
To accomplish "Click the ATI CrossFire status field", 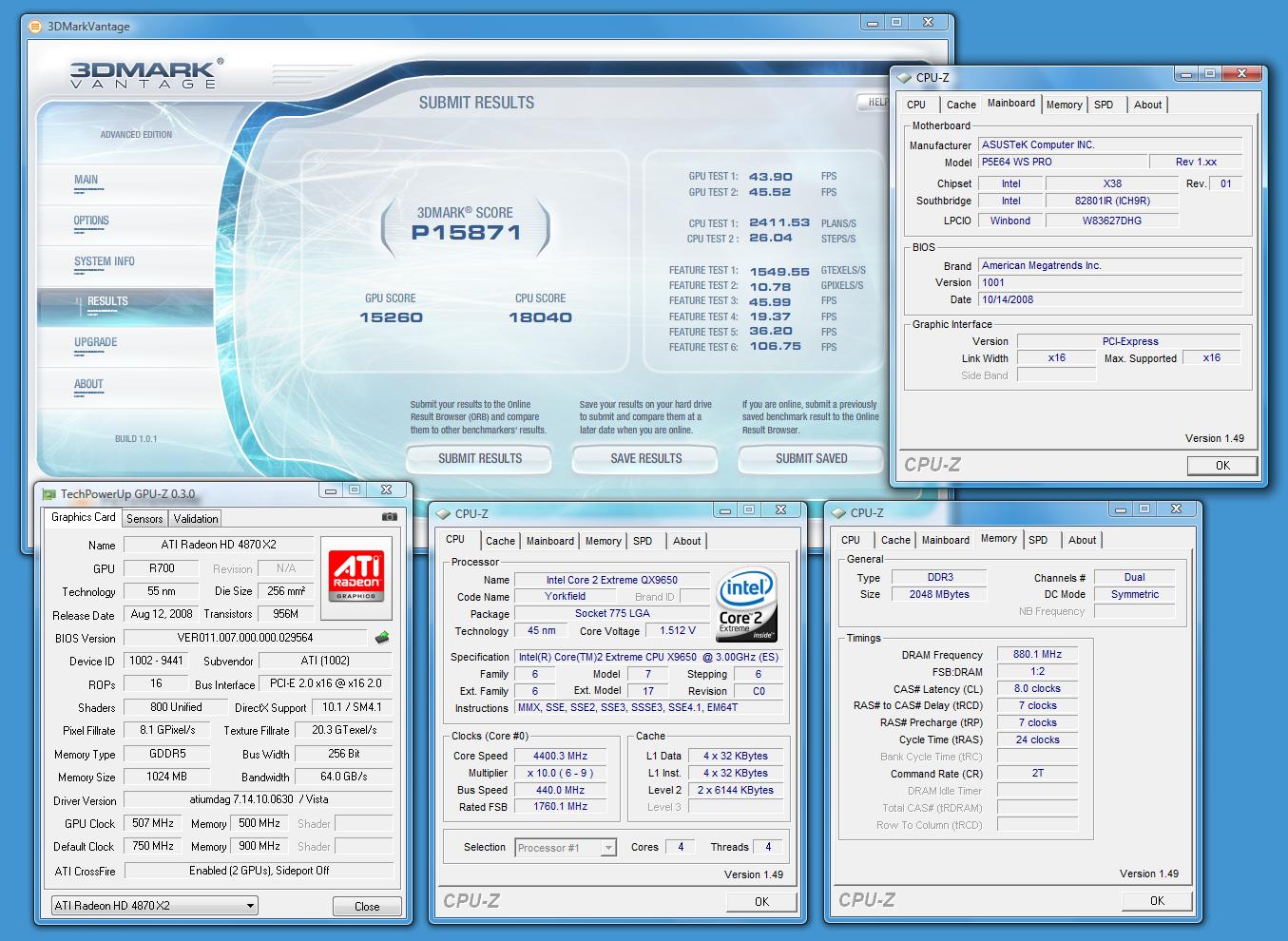I will point(259,871).
